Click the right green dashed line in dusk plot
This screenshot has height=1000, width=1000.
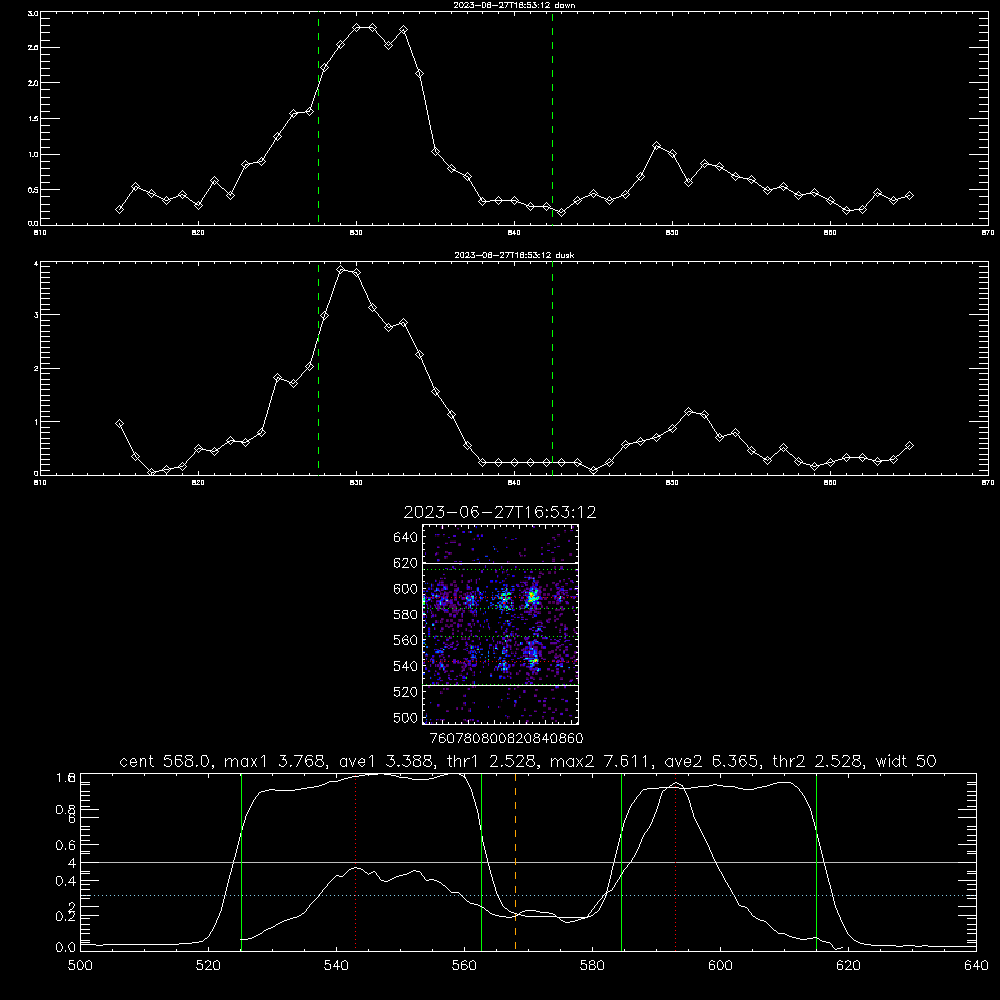(552, 368)
